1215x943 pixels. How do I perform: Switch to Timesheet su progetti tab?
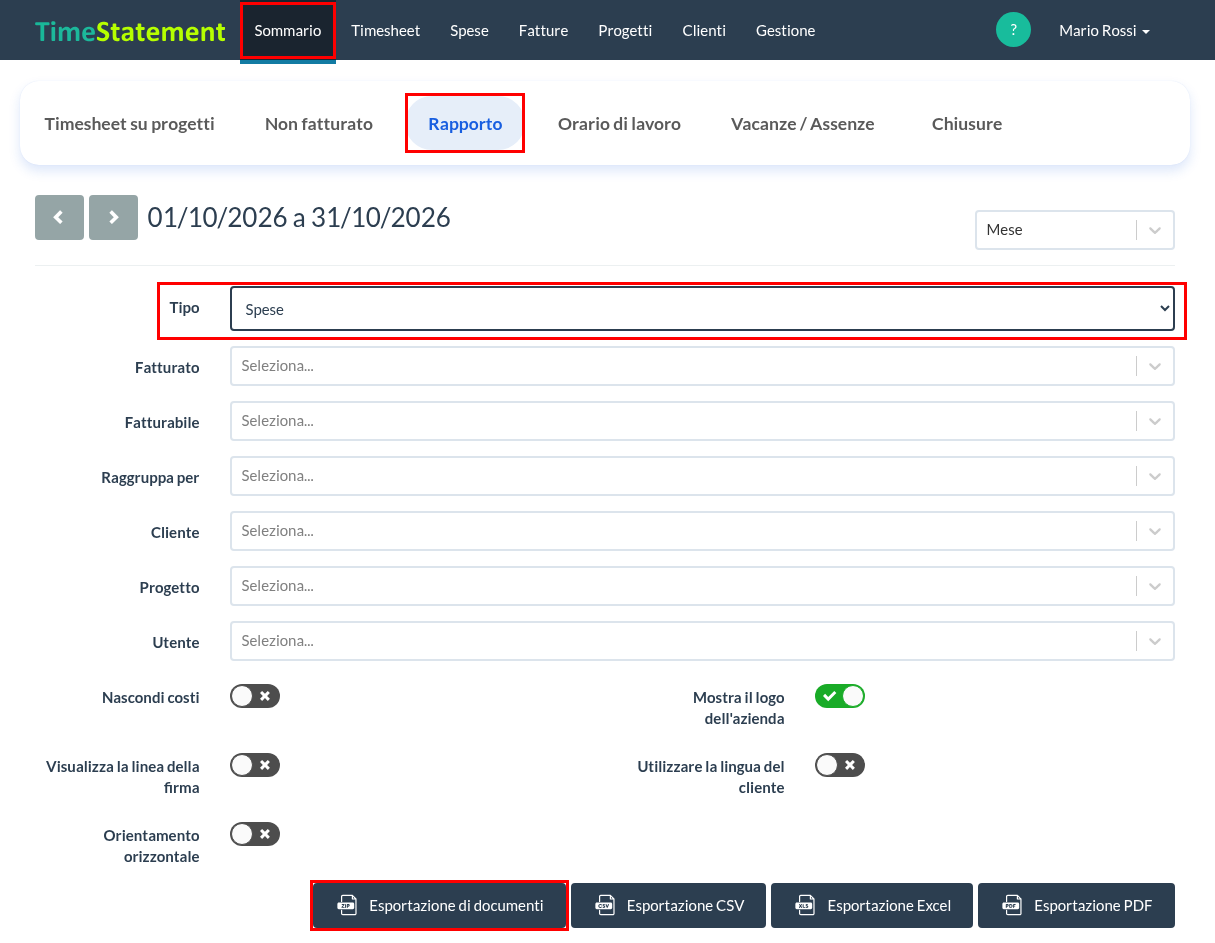coord(130,124)
